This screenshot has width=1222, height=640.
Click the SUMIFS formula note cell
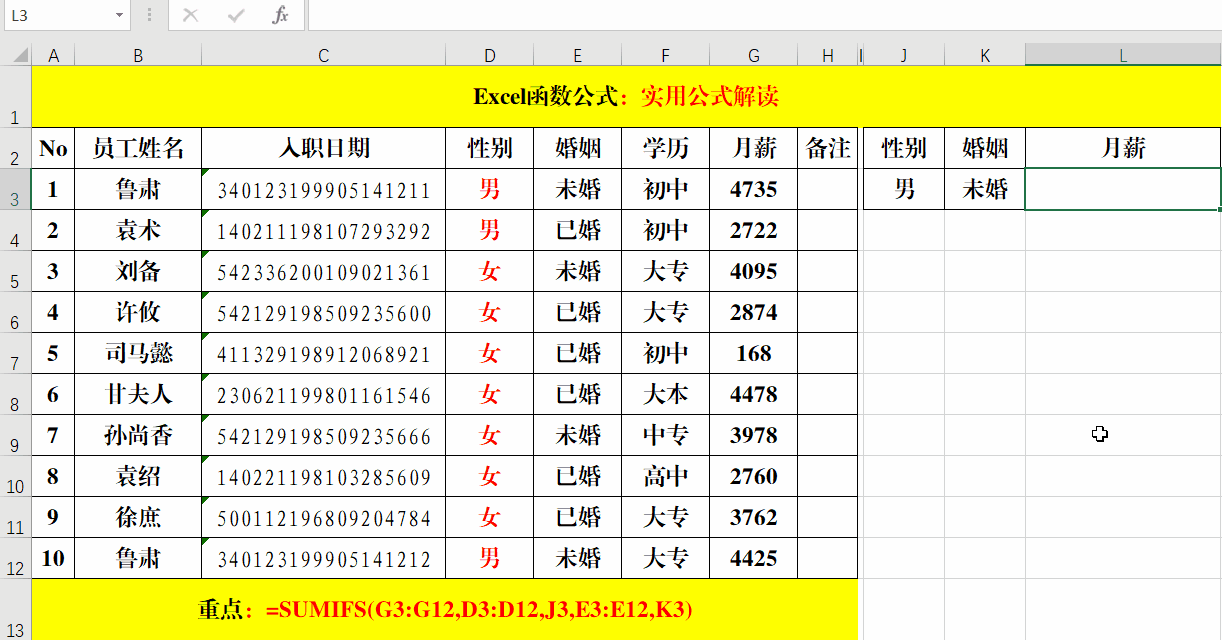[445, 609]
